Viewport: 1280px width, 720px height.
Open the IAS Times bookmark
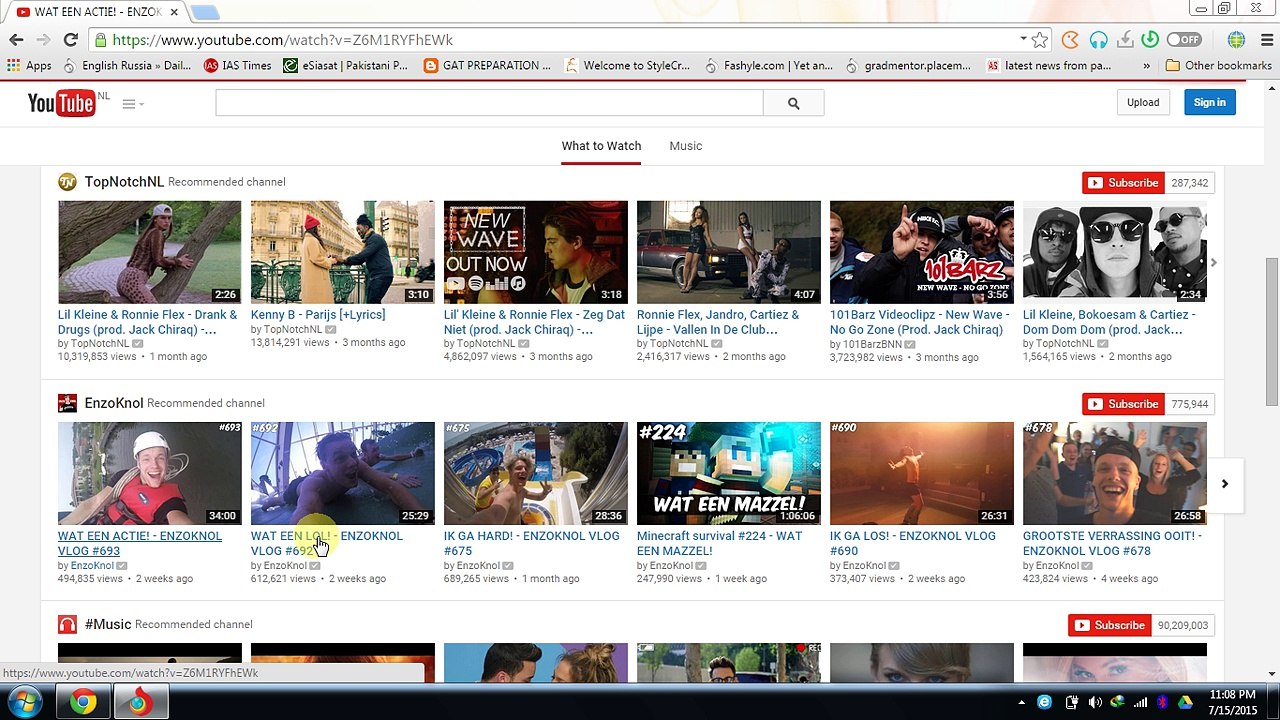pyautogui.click(x=237, y=66)
